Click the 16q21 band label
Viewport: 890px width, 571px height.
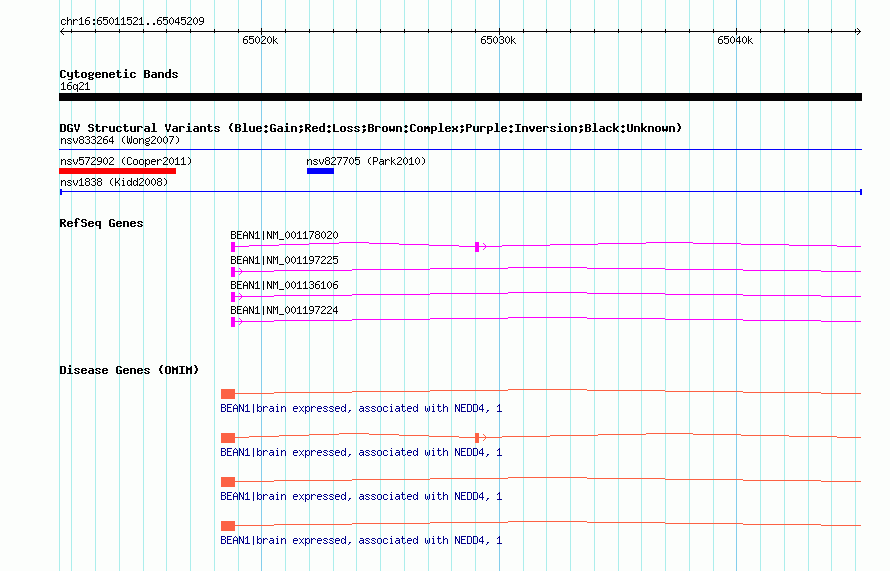click(x=75, y=86)
